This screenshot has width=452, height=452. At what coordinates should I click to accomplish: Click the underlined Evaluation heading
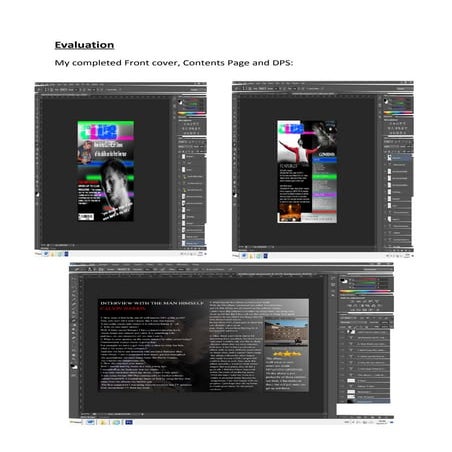[x=84, y=45]
